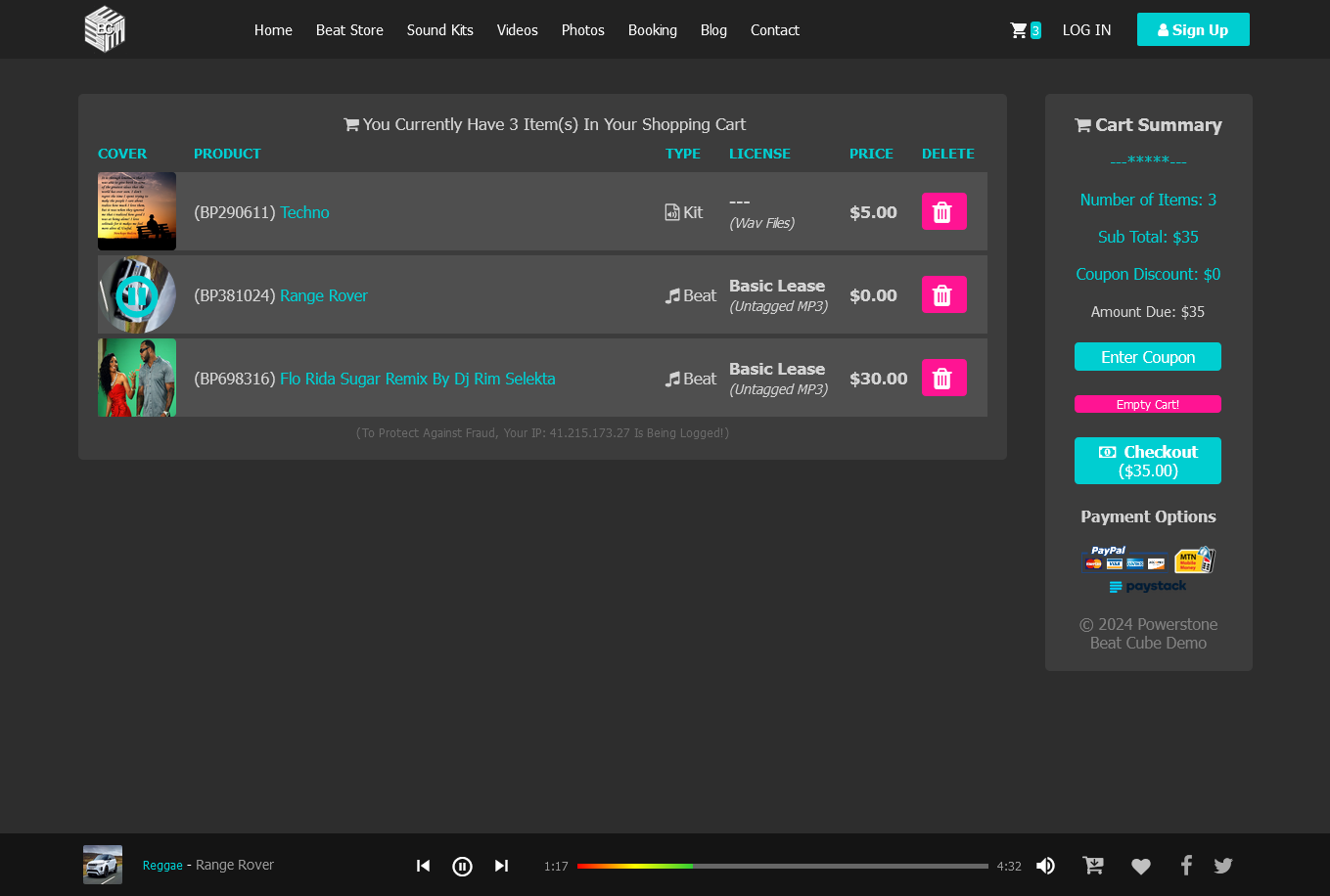Skip to the previous track
This screenshot has width=1330, height=896.
[423, 866]
